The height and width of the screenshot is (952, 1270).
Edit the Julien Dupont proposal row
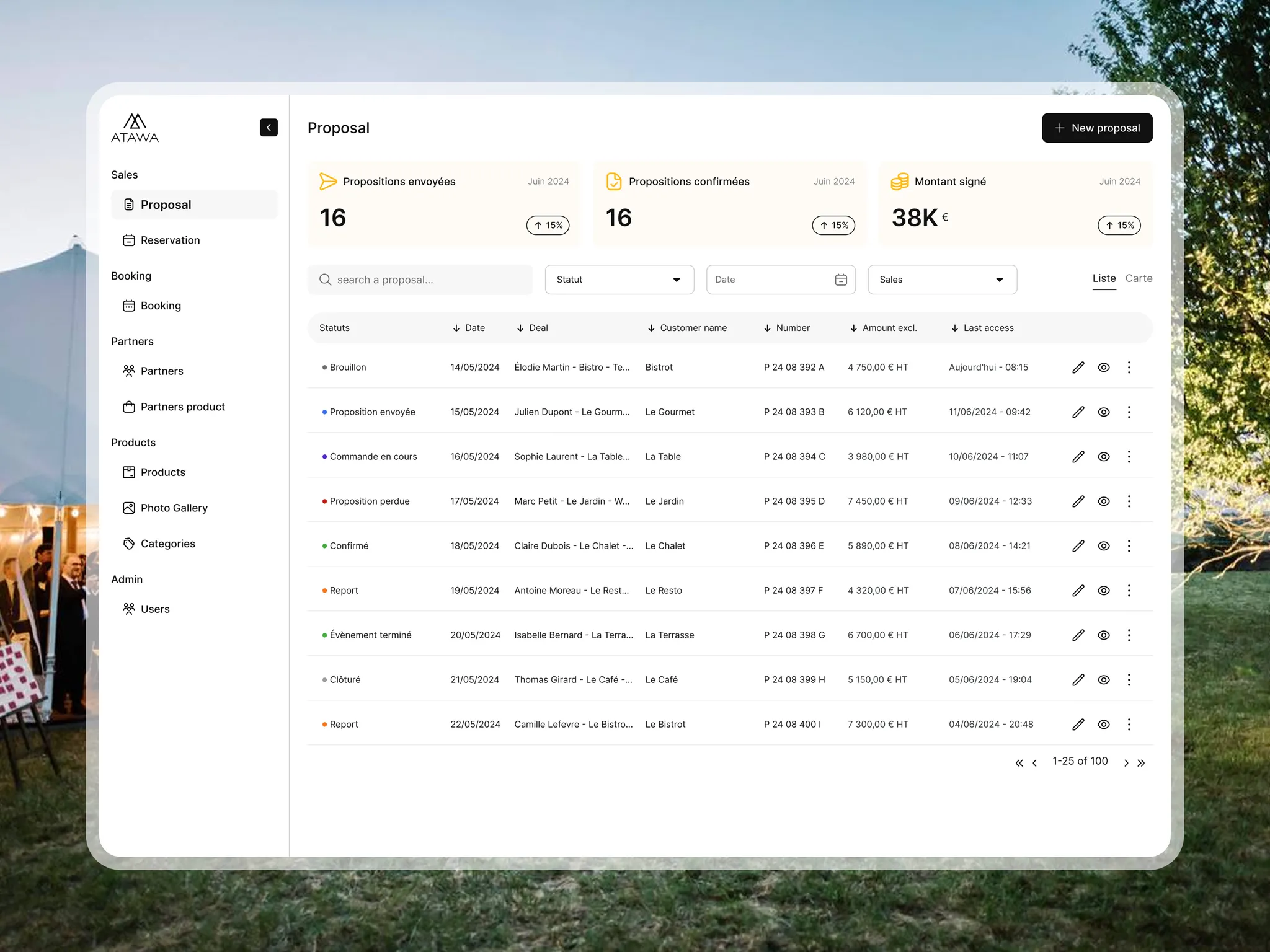1078,412
